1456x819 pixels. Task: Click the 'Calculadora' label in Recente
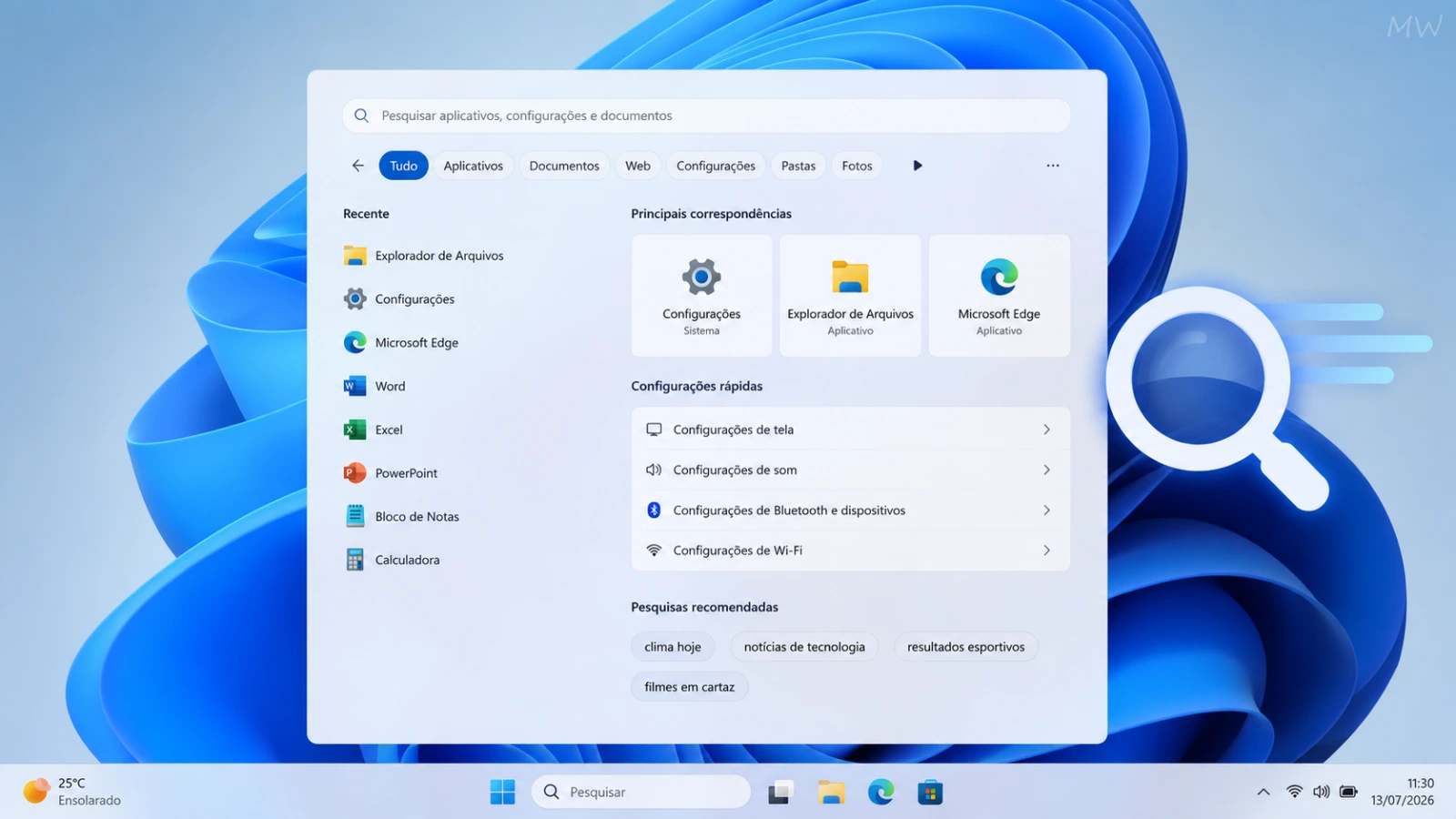[x=407, y=560]
